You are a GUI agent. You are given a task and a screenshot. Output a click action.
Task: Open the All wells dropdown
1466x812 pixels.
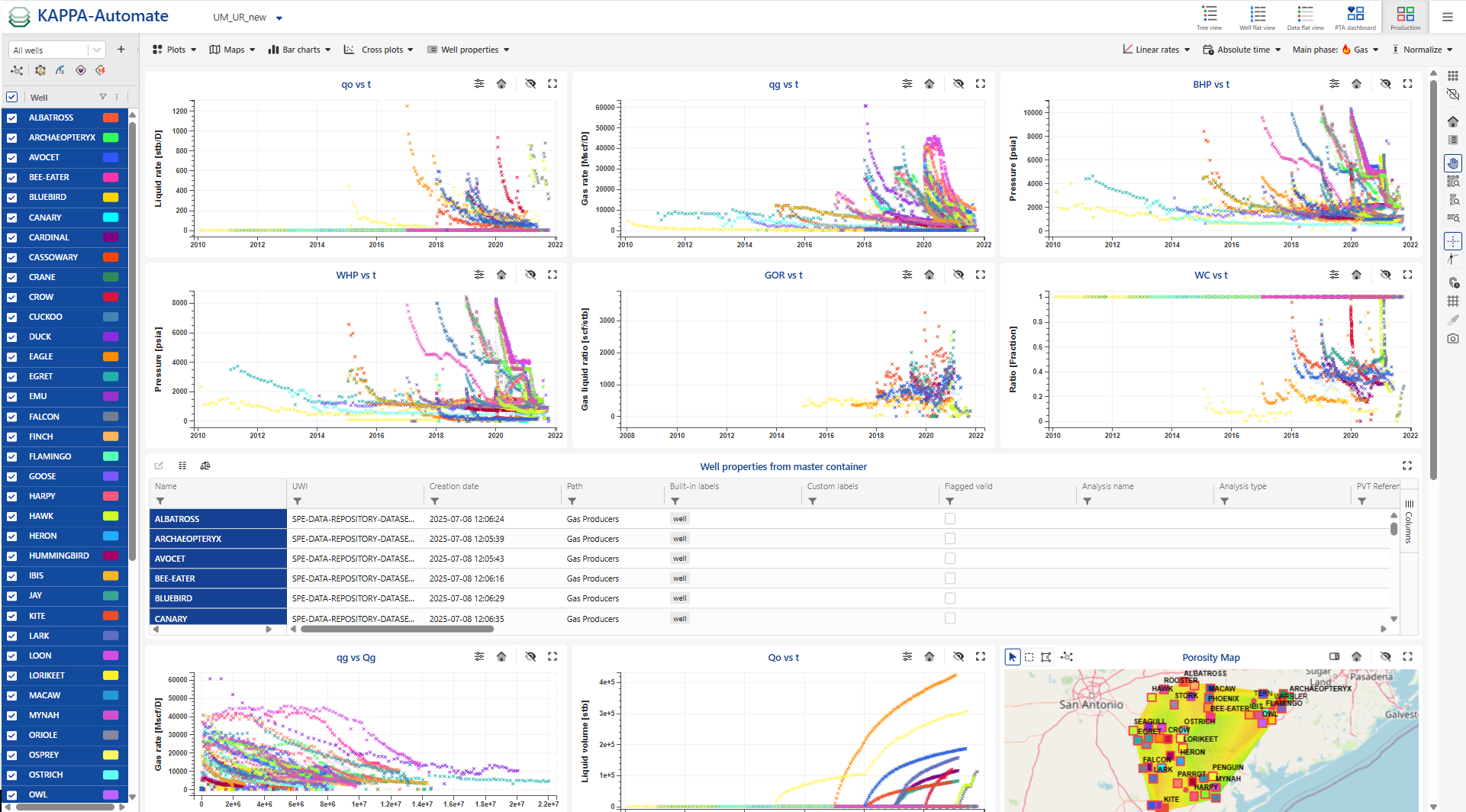(97, 50)
